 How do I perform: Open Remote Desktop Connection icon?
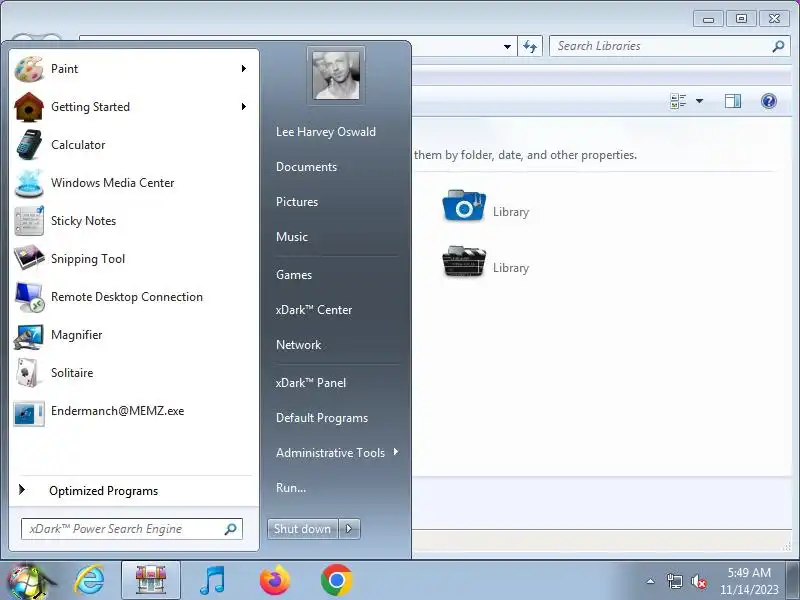pos(29,297)
